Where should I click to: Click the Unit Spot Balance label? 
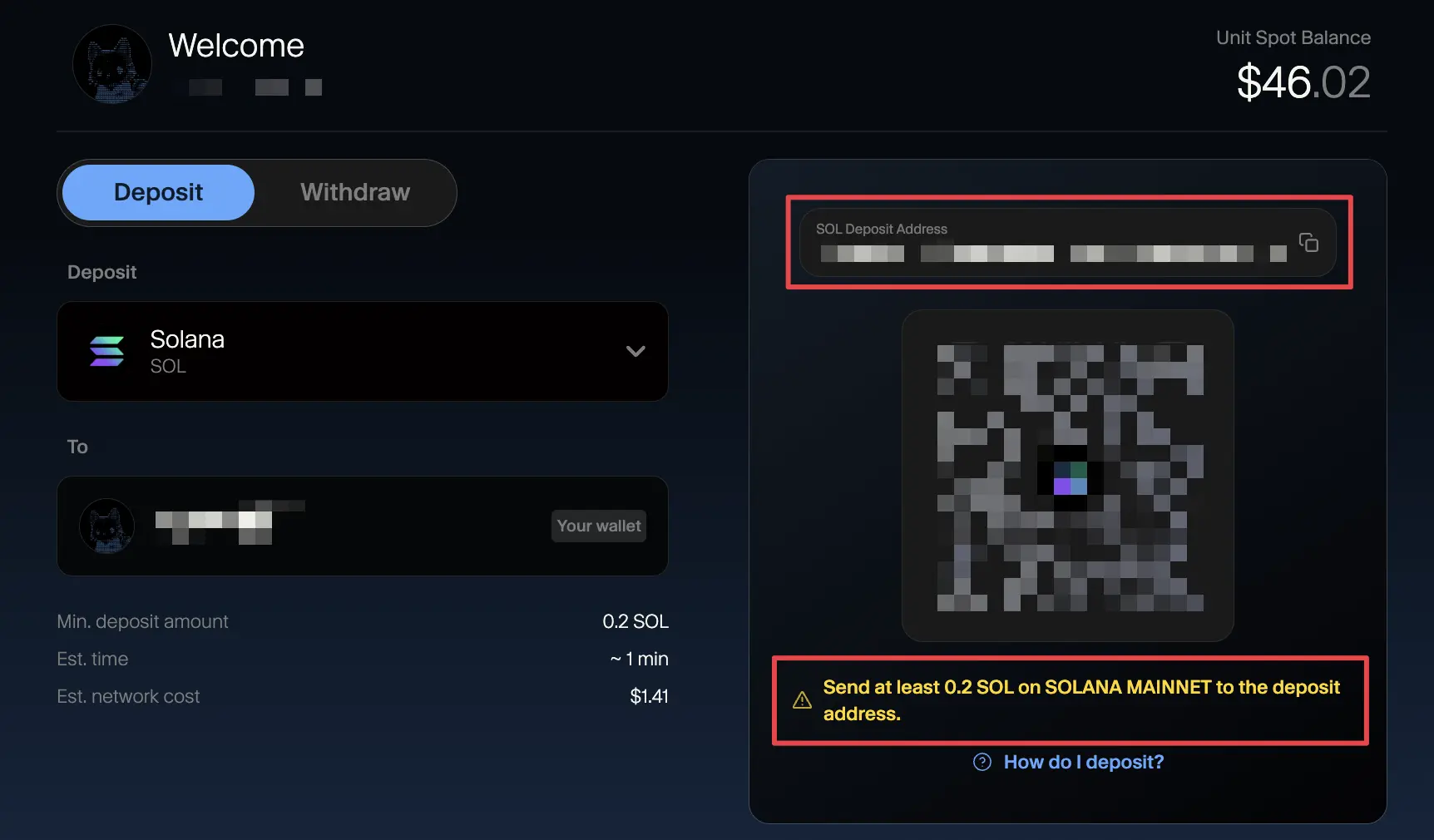pyautogui.click(x=1293, y=37)
